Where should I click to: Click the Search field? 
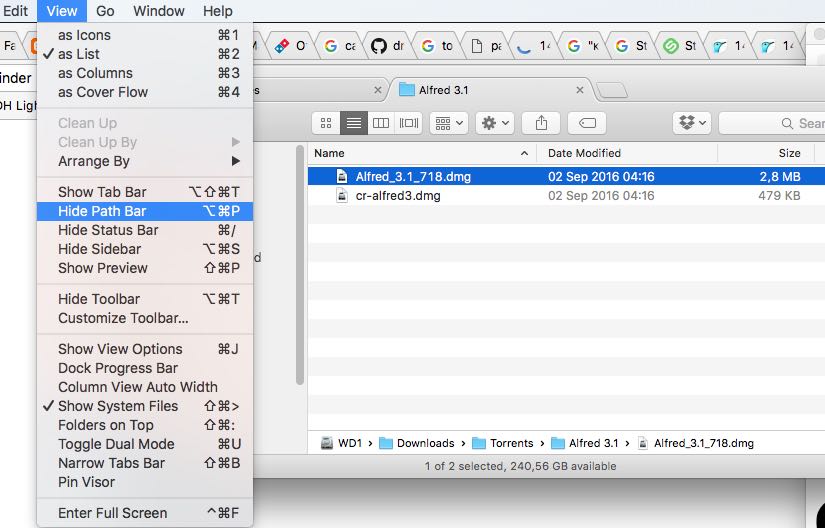(x=772, y=123)
